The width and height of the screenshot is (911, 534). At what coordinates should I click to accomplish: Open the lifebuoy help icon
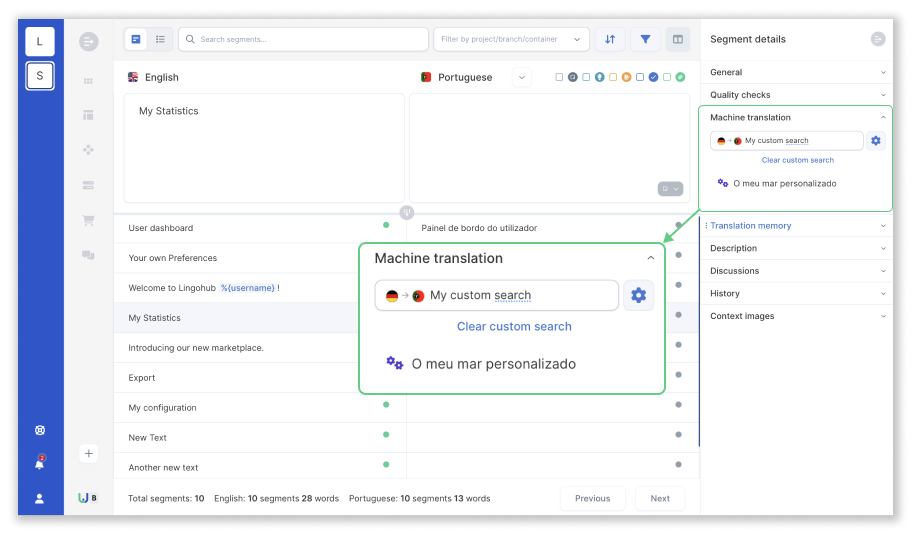[40, 430]
